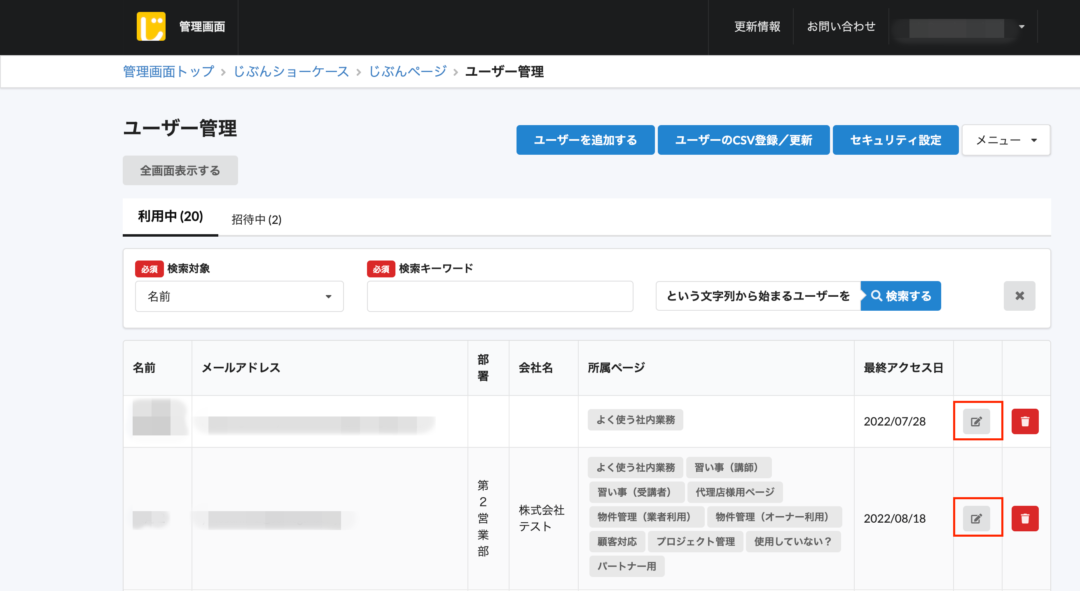Image resolution: width=1080 pixels, height=591 pixels.
Task: Switch to the 招待中 tab
Action: [x=254, y=217]
